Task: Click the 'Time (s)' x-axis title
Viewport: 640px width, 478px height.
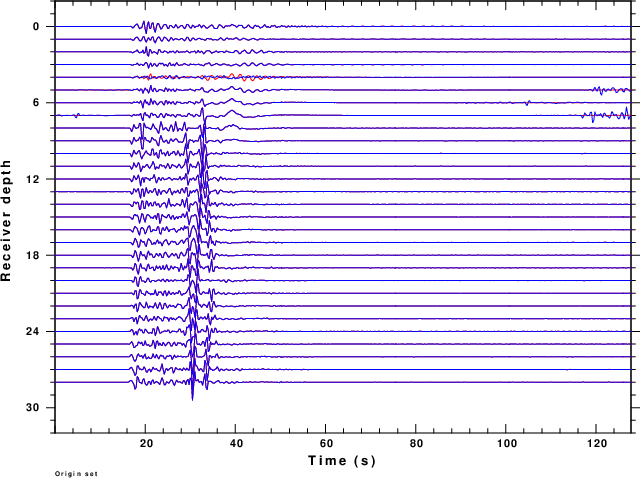Action: pos(342,460)
